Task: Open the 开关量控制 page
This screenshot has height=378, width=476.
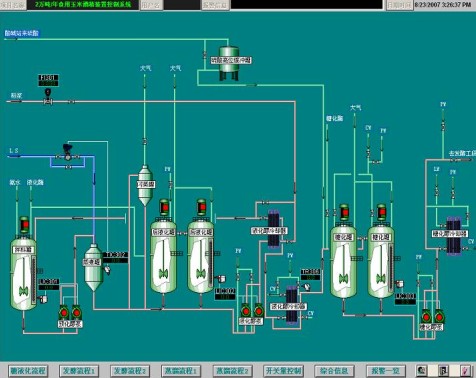Action: (x=283, y=371)
